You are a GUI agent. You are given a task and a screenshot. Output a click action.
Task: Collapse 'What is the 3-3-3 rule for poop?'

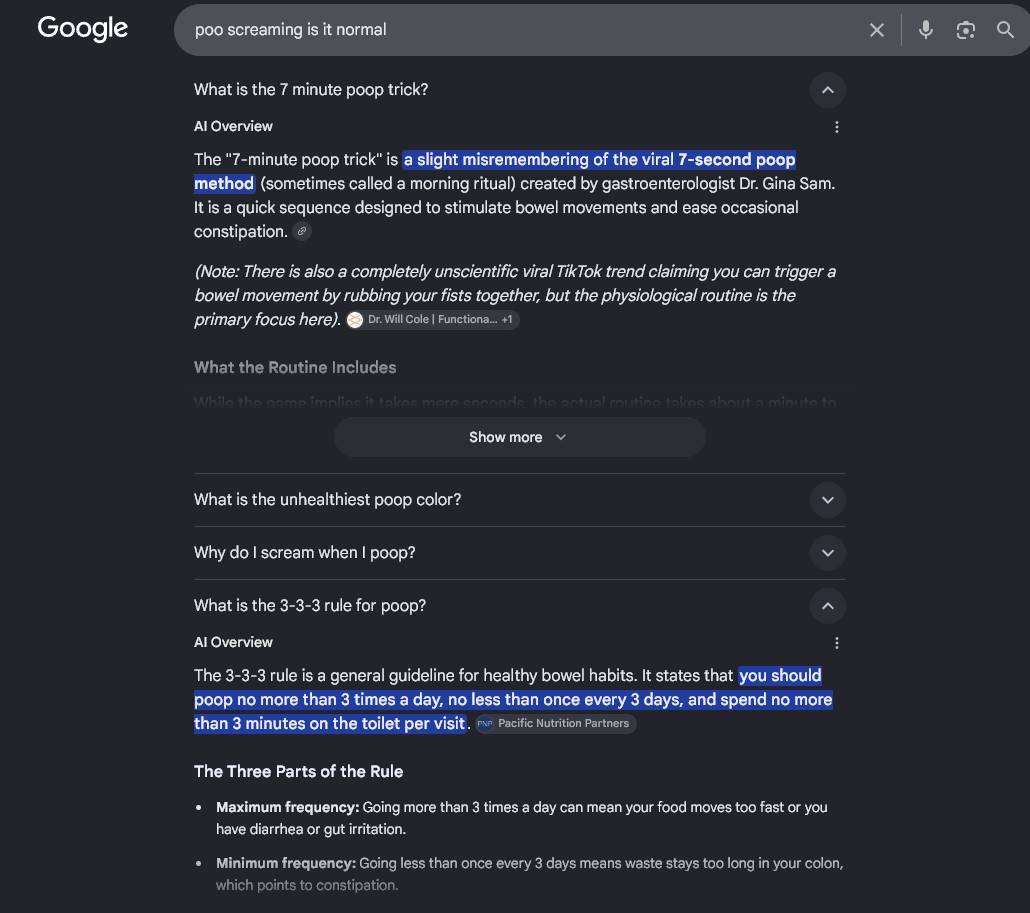tap(828, 606)
